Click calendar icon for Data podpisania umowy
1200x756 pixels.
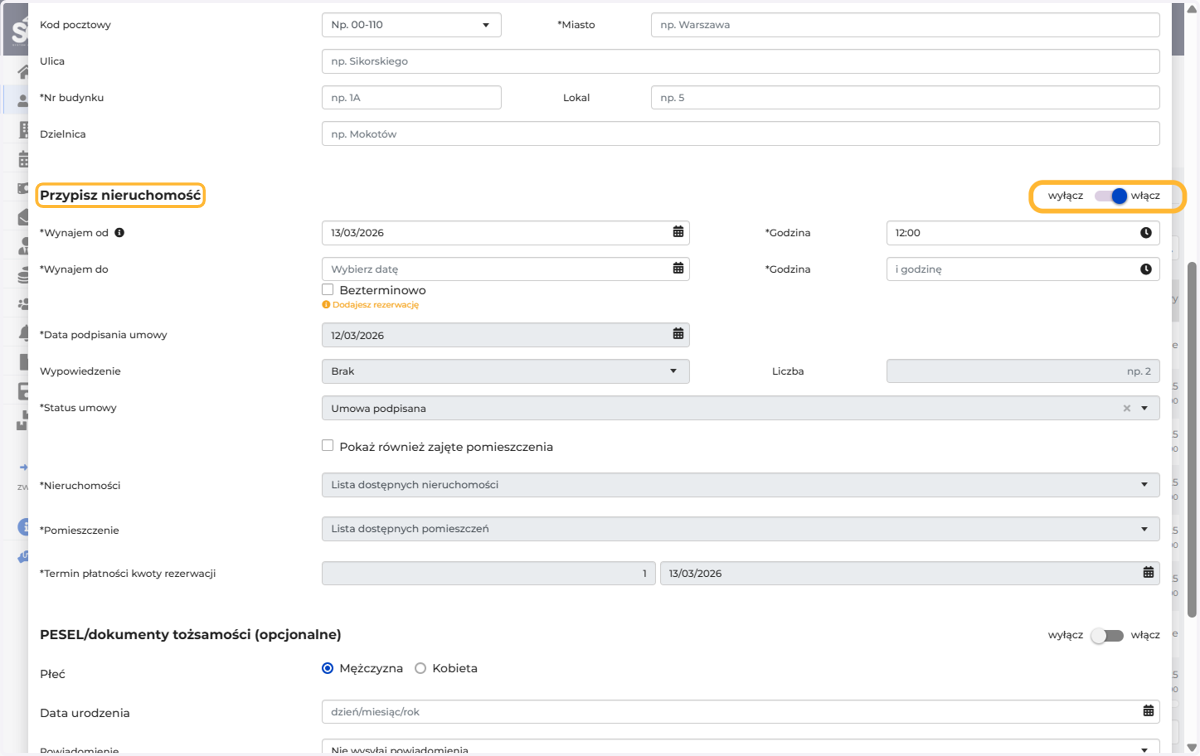click(678, 334)
